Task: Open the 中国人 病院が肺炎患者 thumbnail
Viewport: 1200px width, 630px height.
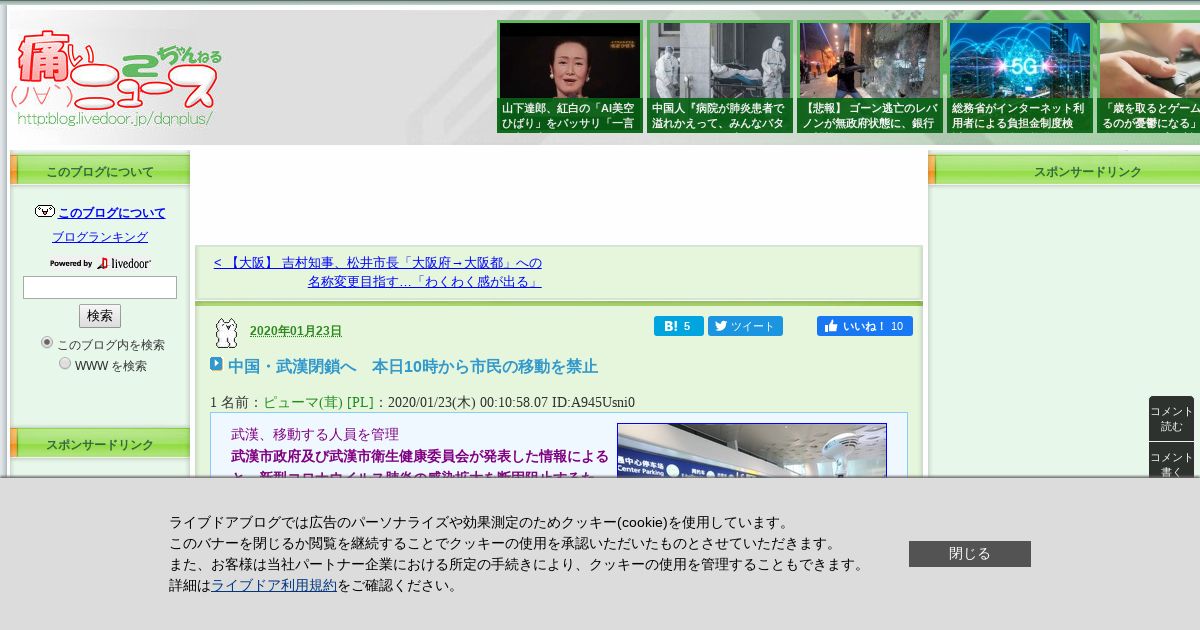Action: click(720, 77)
